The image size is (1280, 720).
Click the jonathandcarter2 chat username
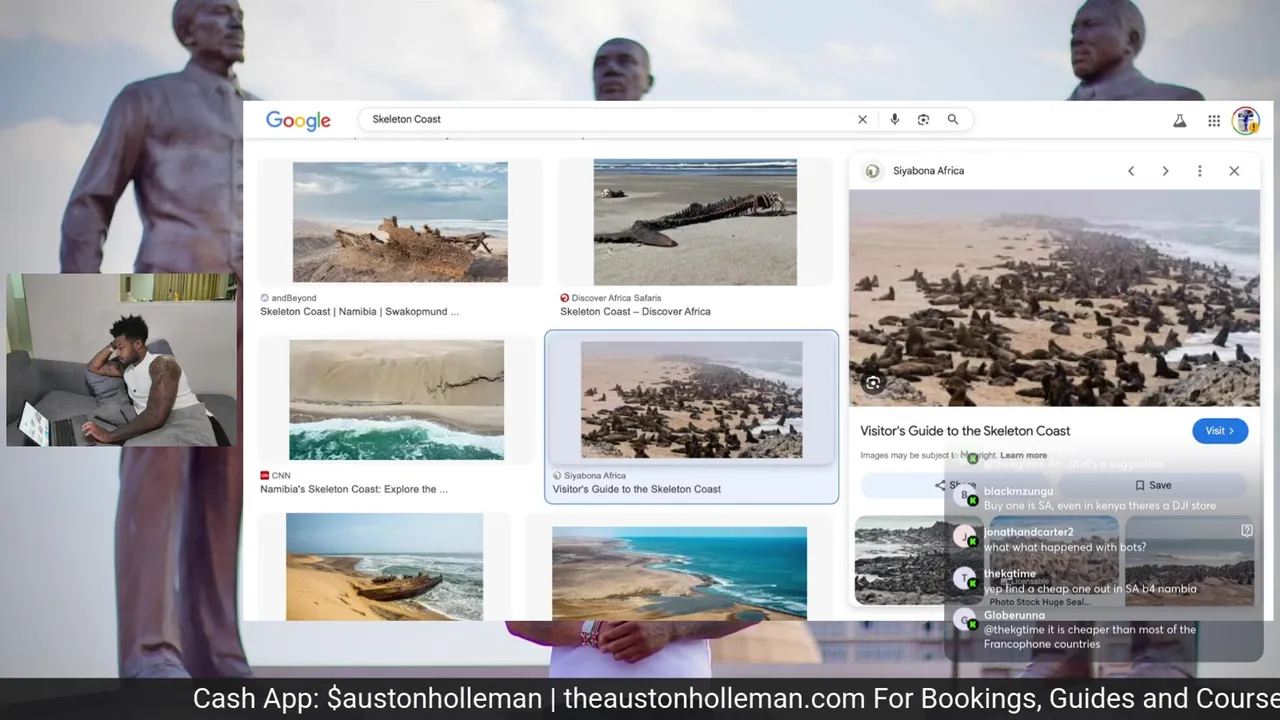tap(1028, 533)
